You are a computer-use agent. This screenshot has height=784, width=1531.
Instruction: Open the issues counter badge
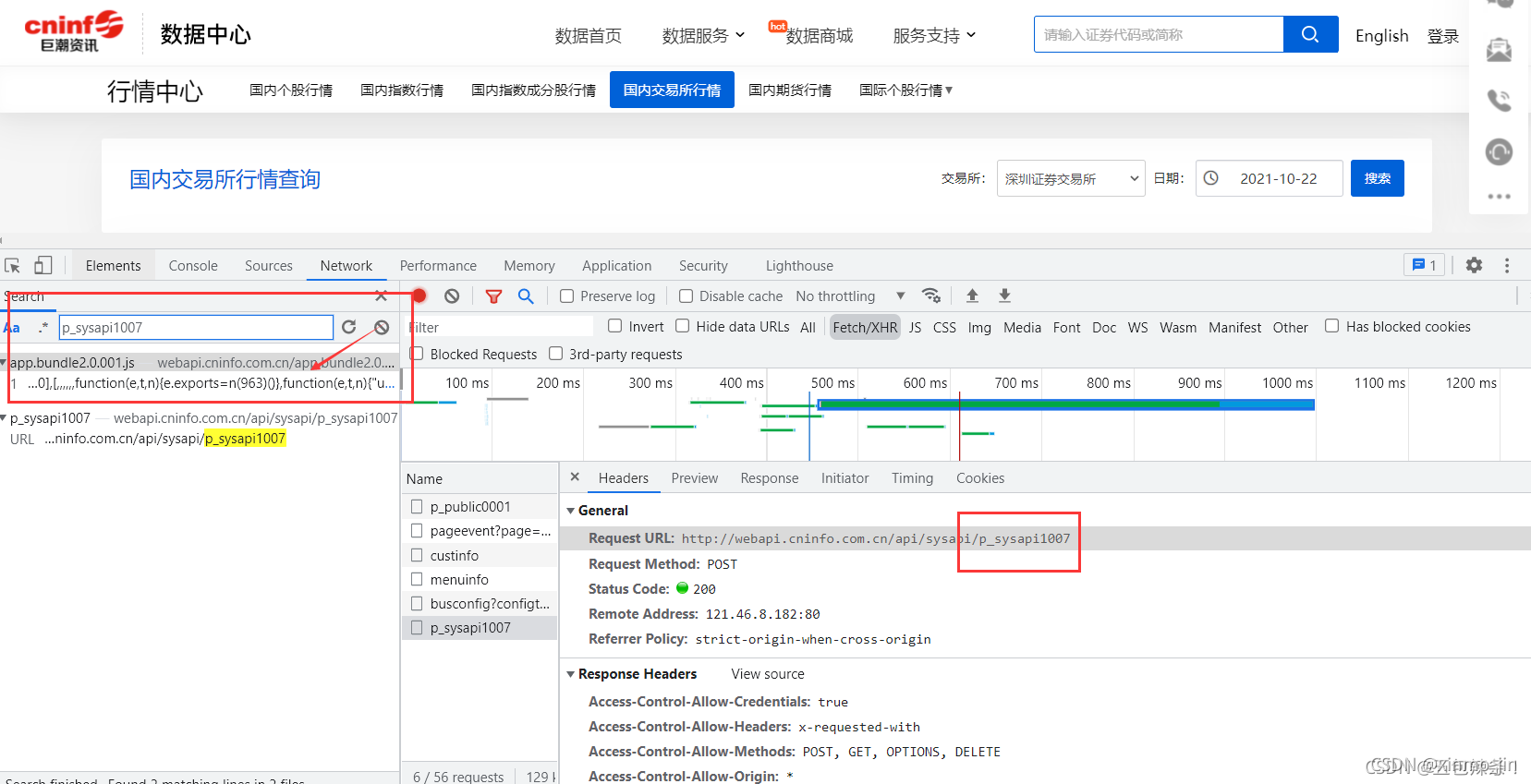pos(1424,265)
